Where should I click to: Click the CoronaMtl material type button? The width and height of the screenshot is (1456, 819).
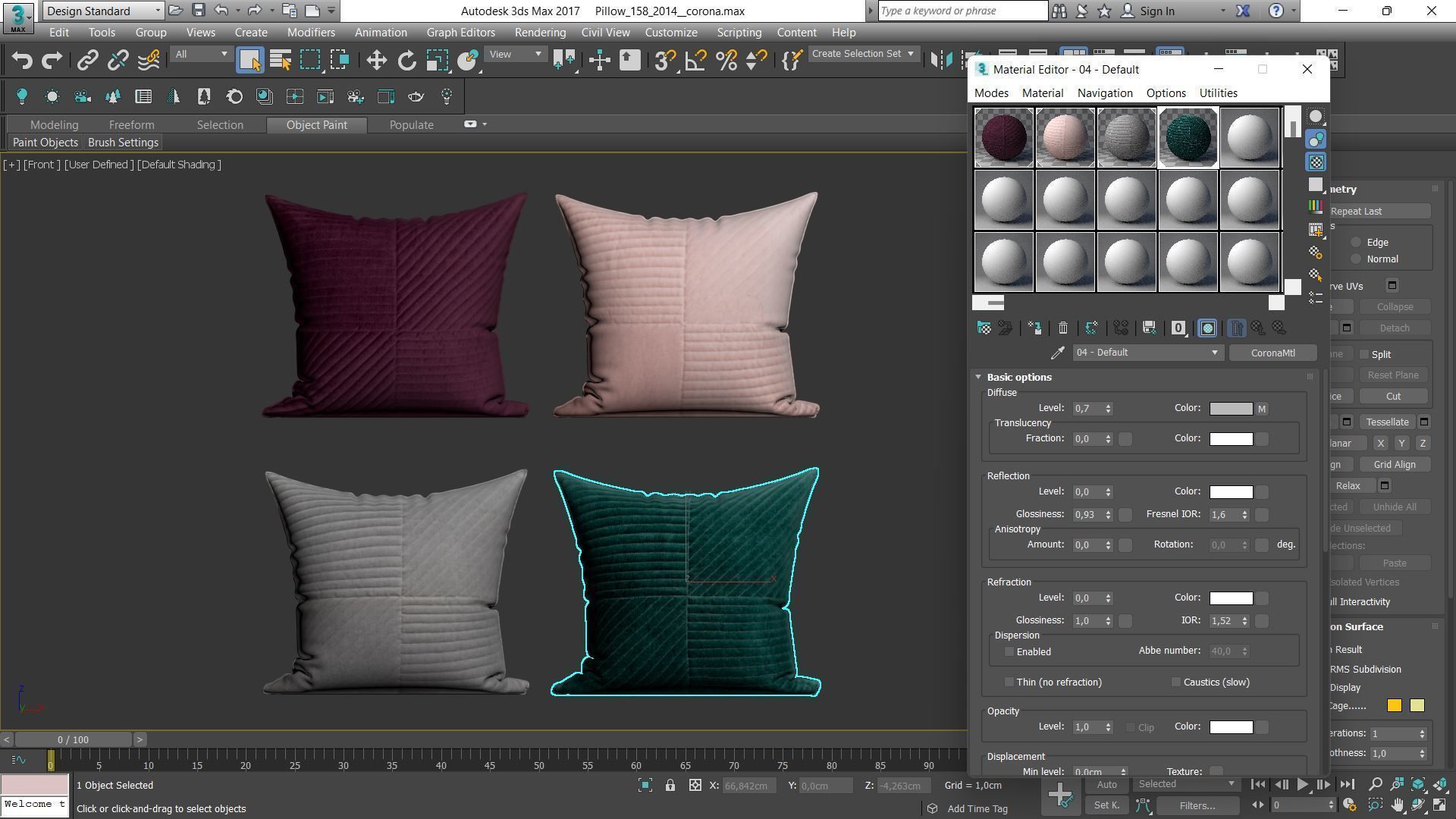[1272, 353]
